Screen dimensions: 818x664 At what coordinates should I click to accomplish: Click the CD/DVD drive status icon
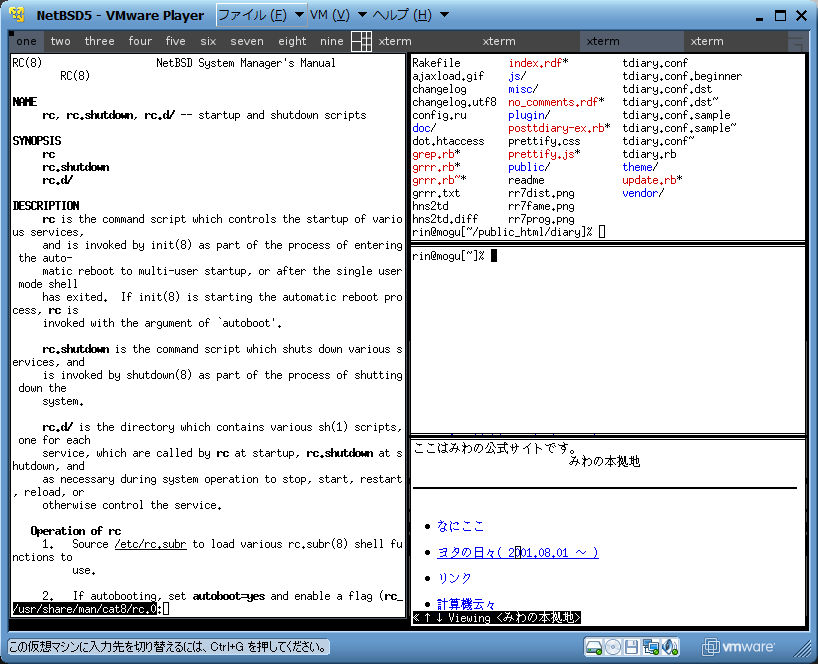click(x=613, y=647)
